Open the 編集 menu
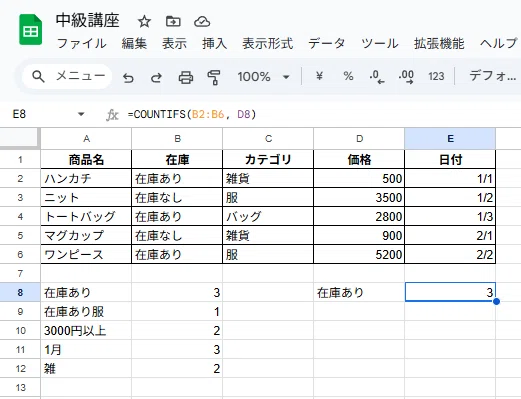Viewport: 521px width, 399px height. click(134, 44)
